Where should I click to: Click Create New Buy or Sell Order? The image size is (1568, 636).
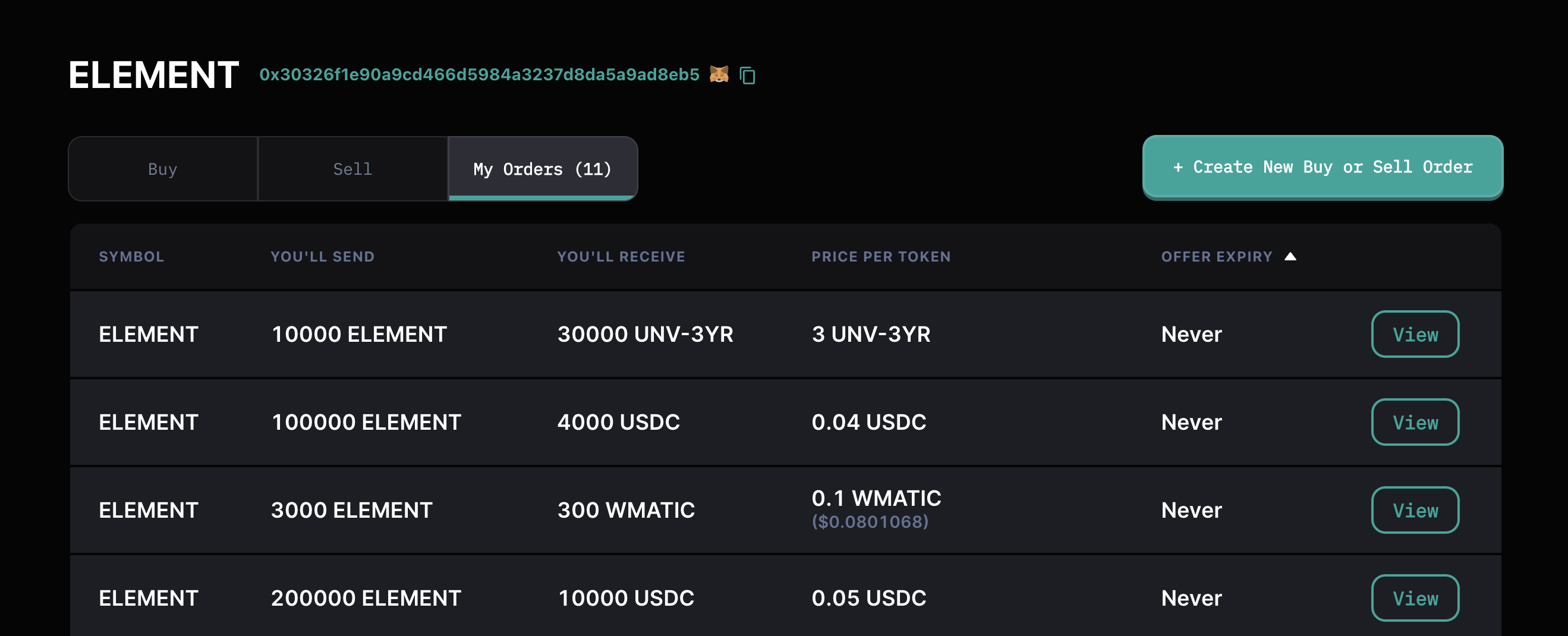coord(1322,167)
